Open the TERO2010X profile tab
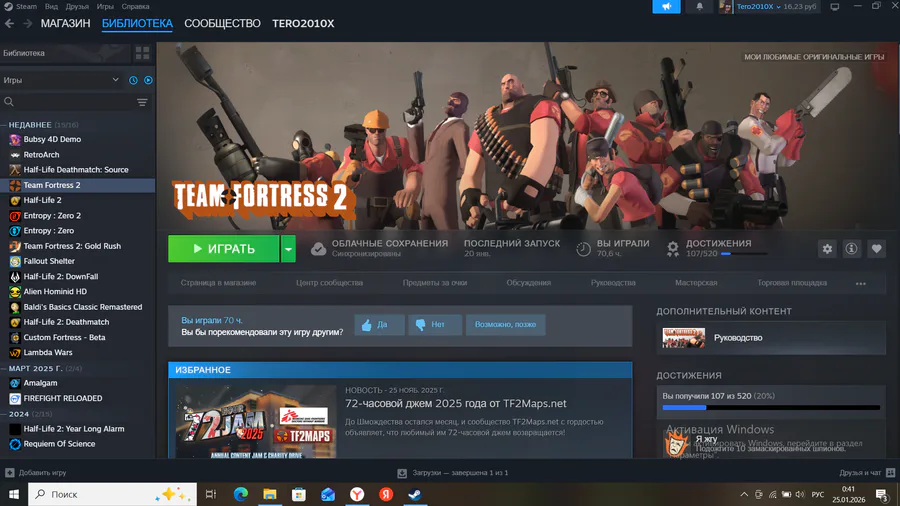Viewport: 900px width, 506px height. pyautogui.click(x=303, y=24)
